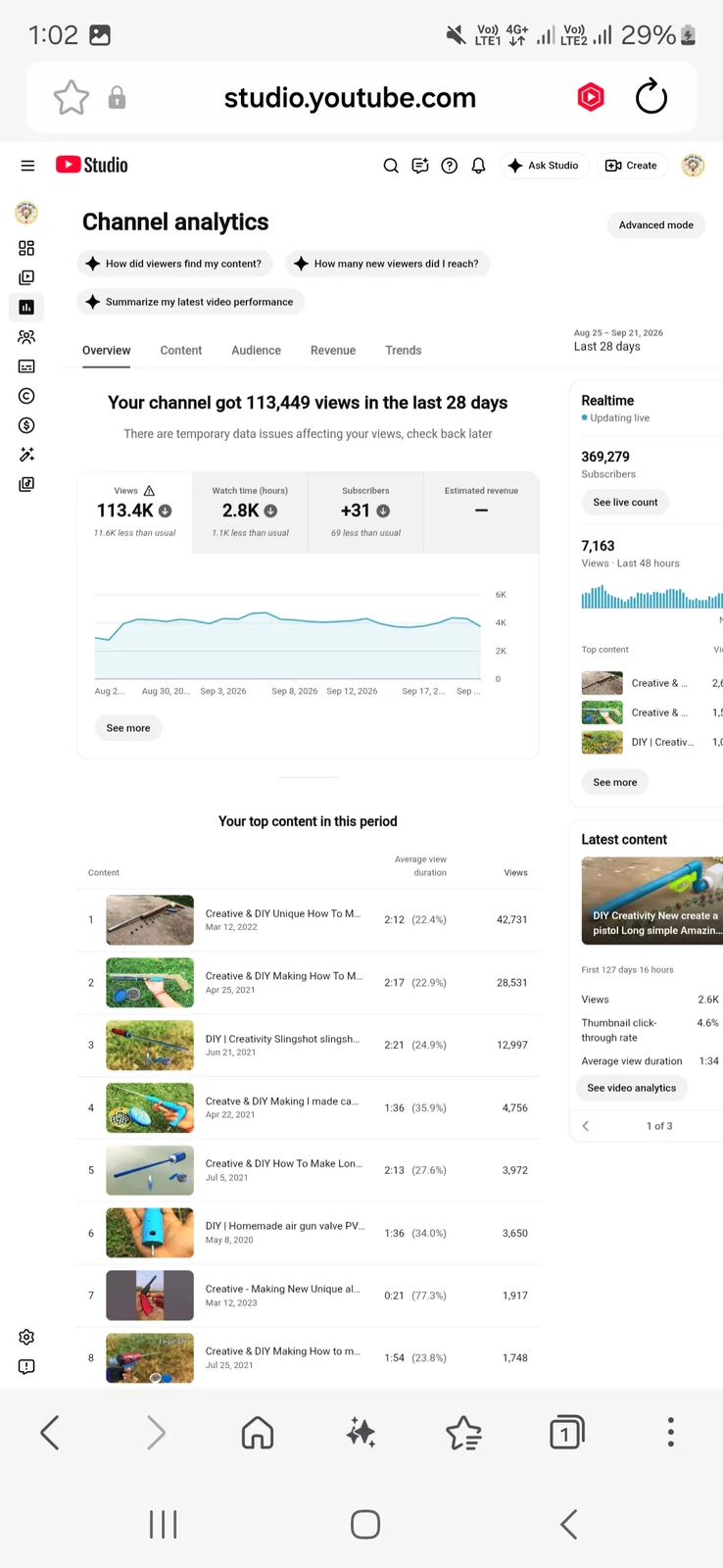Click See video analytics button

632,1088
